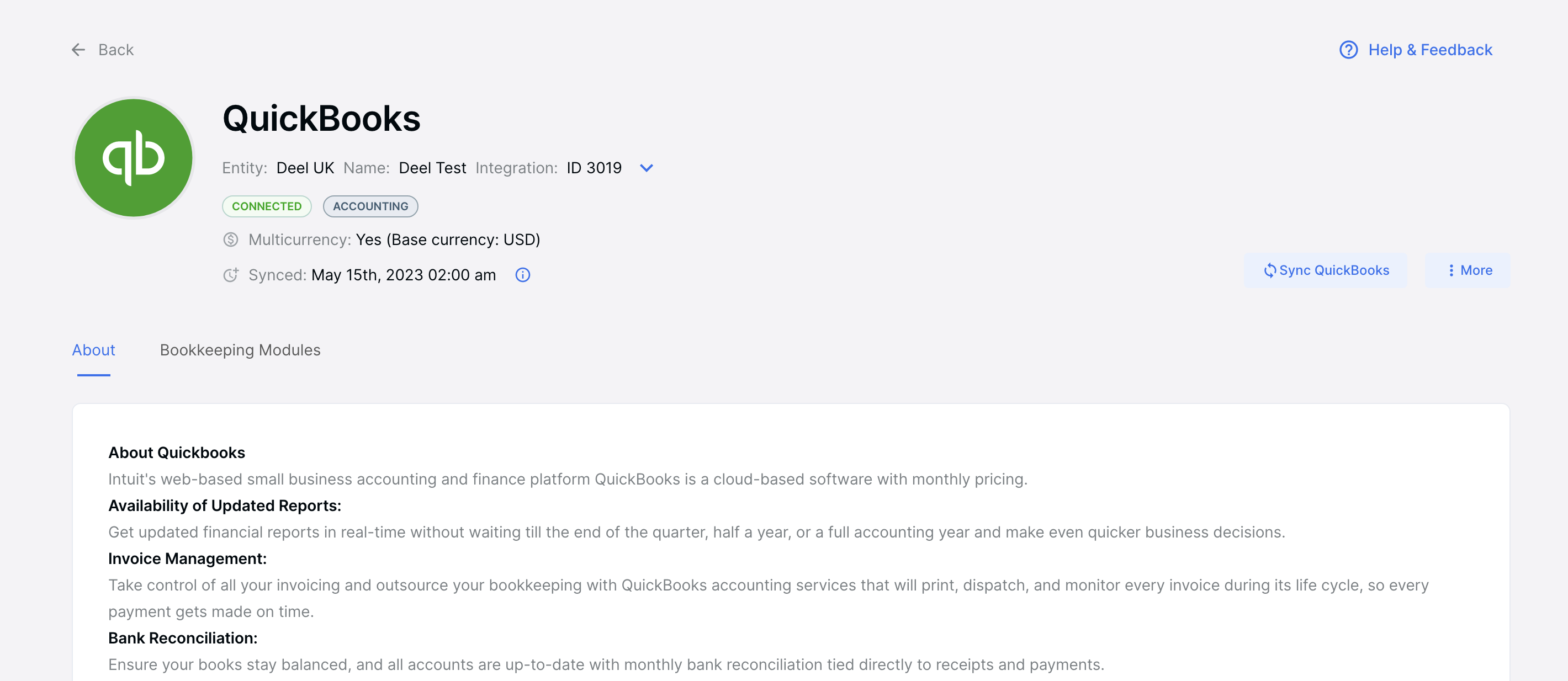This screenshot has width=1568, height=681.
Task: Go back using Back text
Action: click(x=115, y=50)
